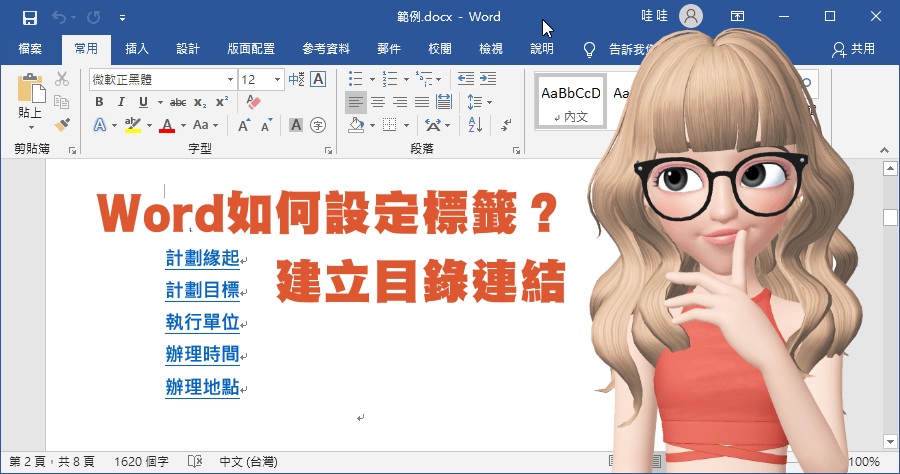Click the 貼上 paste button
This screenshot has width=900, height=474.
point(30,102)
